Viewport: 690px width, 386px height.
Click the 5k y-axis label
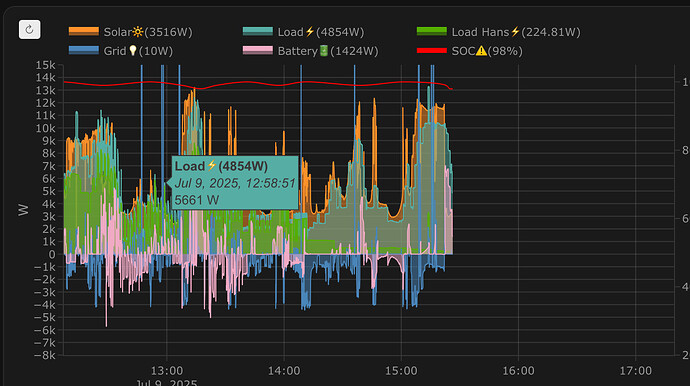pos(49,191)
